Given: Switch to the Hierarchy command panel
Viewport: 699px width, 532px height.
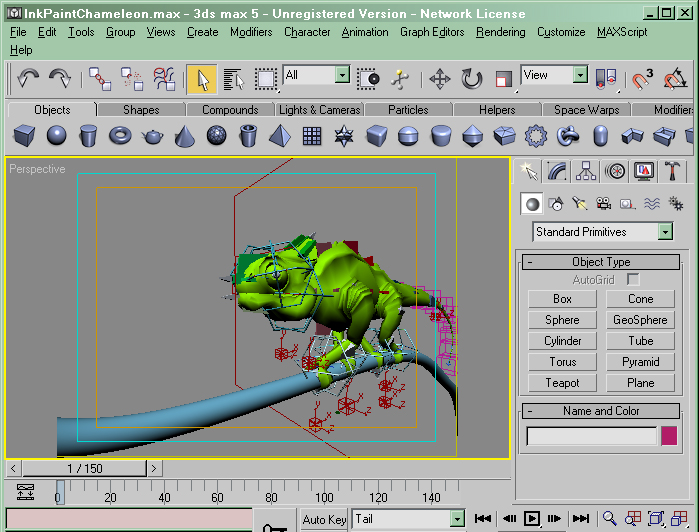Looking at the screenshot, I should click(587, 171).
